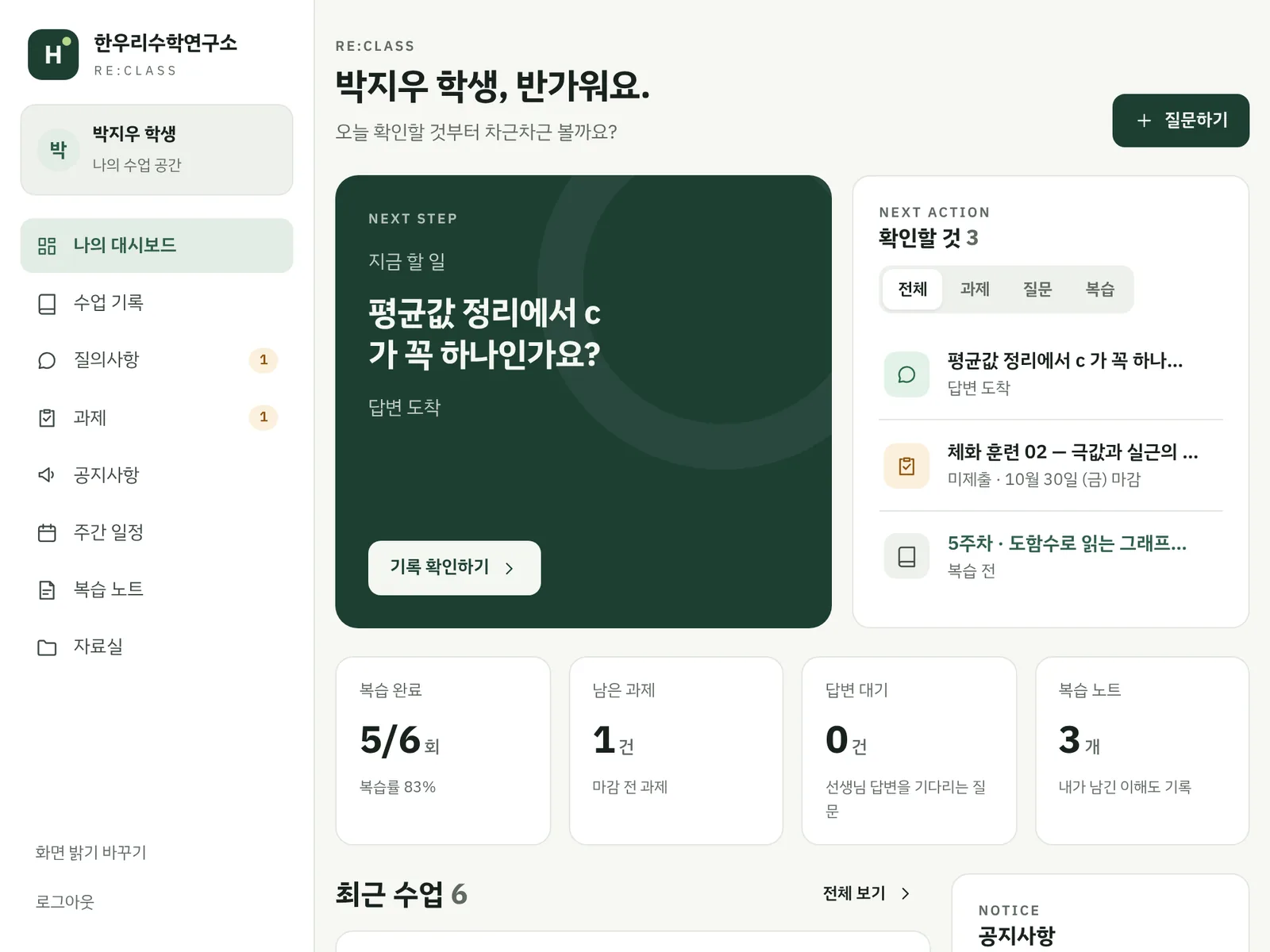The width and height of the screenshot is (1270, 952).
Task: Open the 전체 보기 link for recent classes
Action: [866, 893]
